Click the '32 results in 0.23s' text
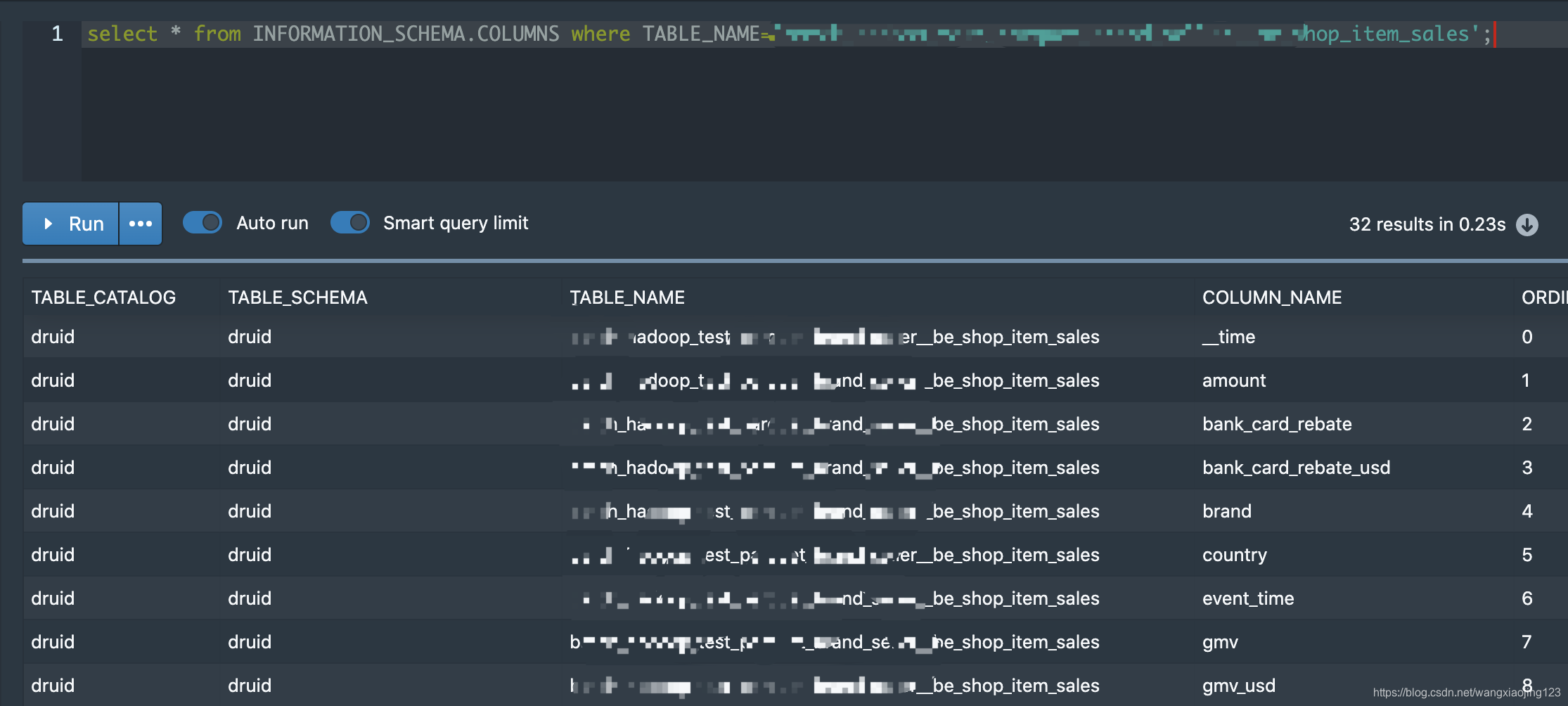Image resolution: width=1568 pixels, height=706 pixels. coord(1427,224)
